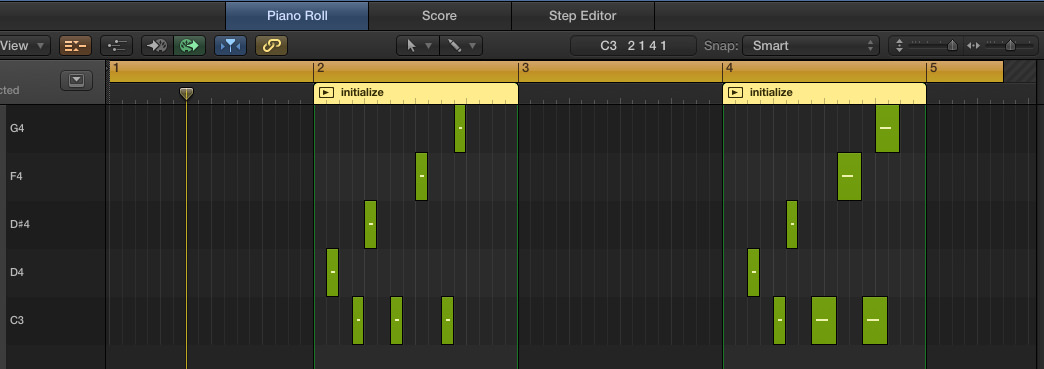Select the initialize region at bar 4
This screenshot has width=1044, height=369.
pos(824,93)
